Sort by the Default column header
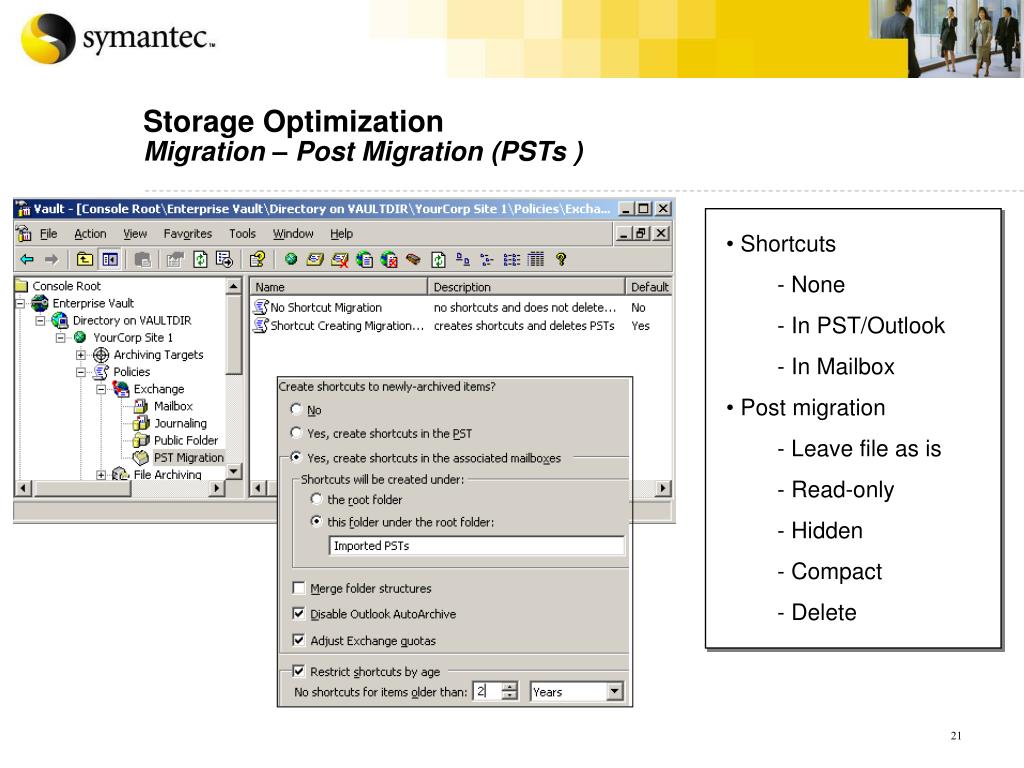Viewport: 1024px width, 768px height. 648,287
